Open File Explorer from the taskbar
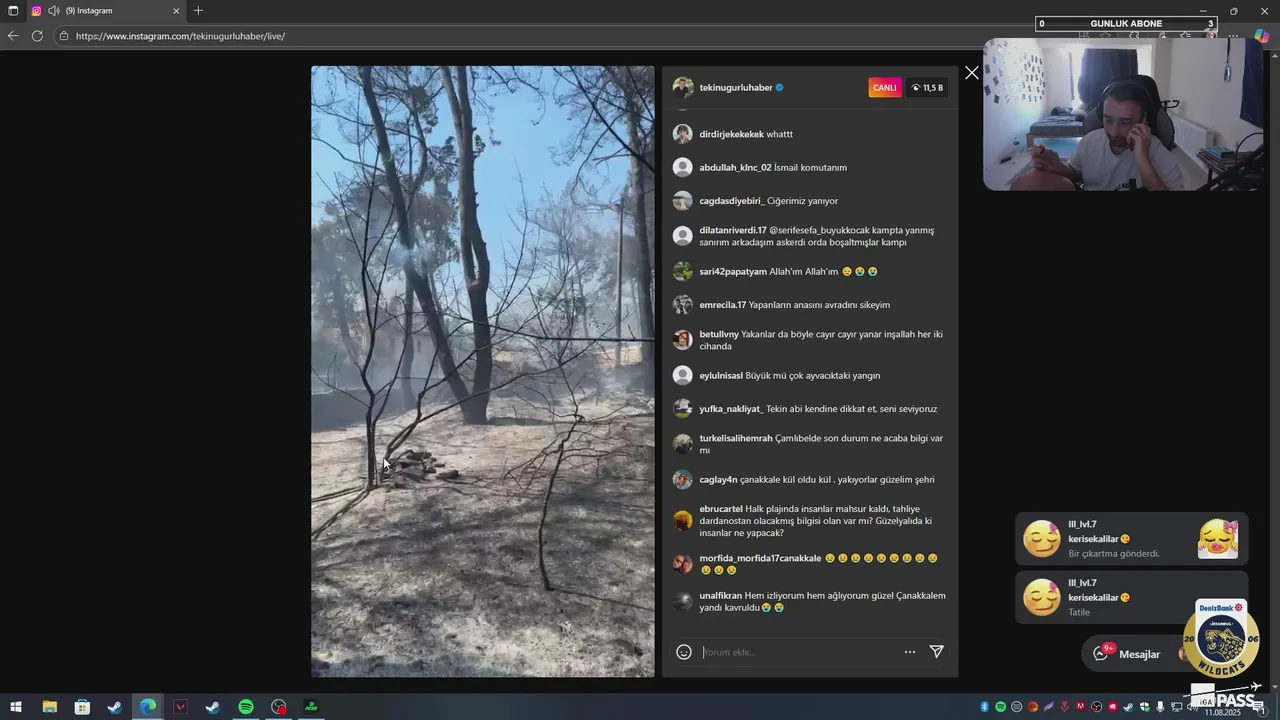The width and height of the screenshot is (1280, 720). pos(49,707)
